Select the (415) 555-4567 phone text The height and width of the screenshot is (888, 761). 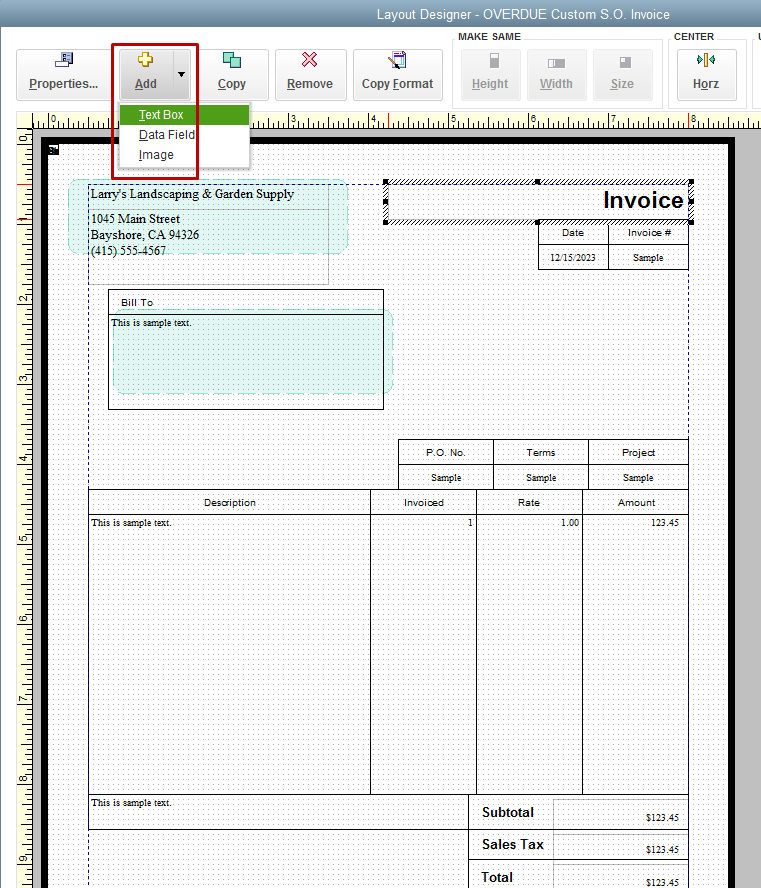pyautogui.click(x=129, y=251)
